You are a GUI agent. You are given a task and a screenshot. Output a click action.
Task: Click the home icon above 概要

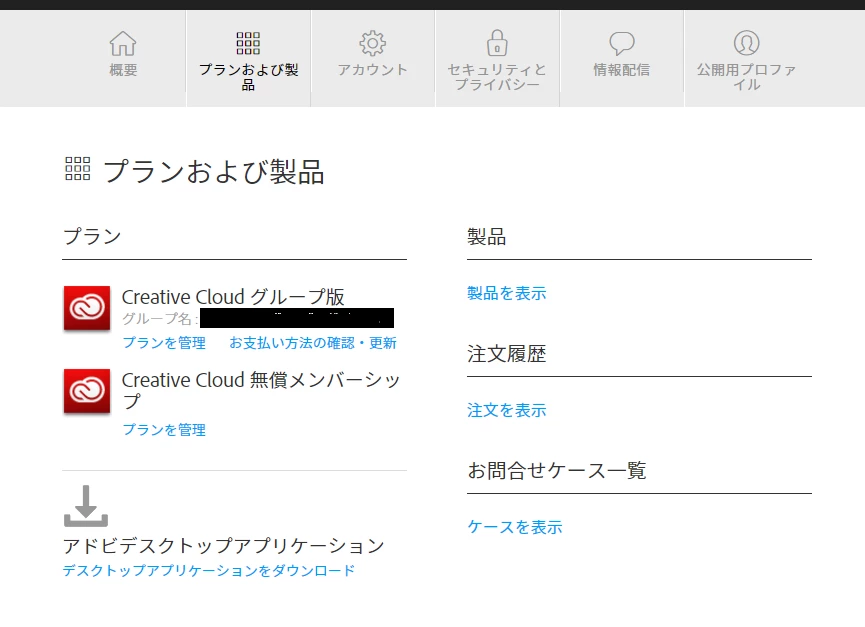tap(122, 43)
